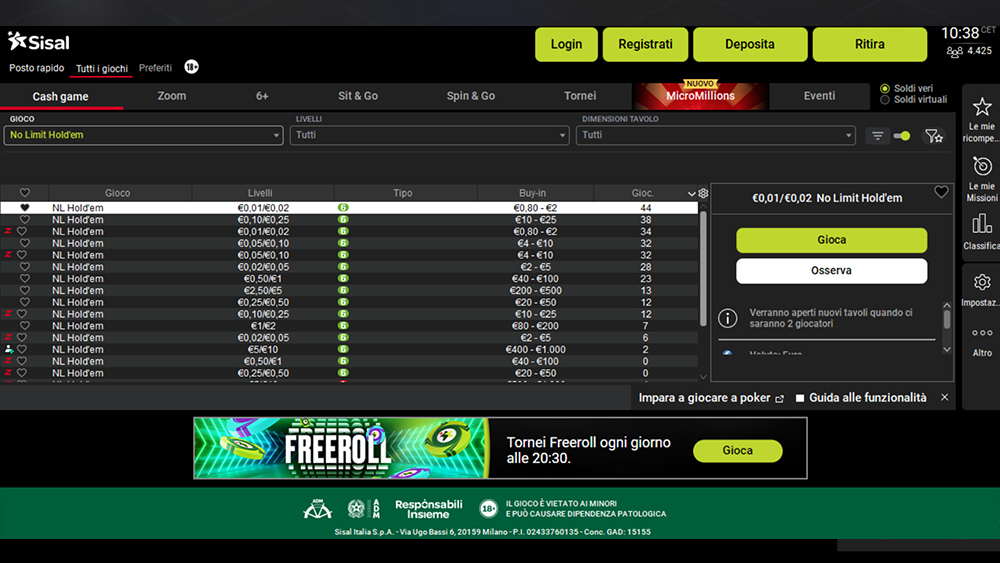Open Le mie Missioni target icon
The height and width of the screenshot is (563, 1000).
coord(982,166)
